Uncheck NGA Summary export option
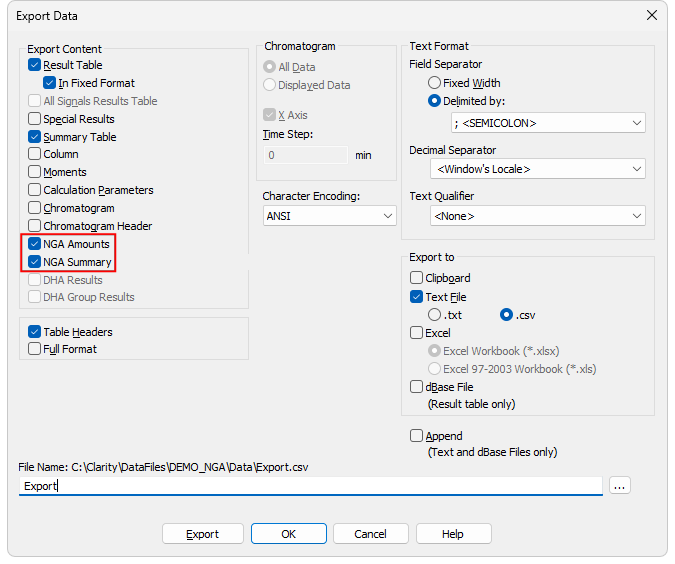 coord(34,262)
